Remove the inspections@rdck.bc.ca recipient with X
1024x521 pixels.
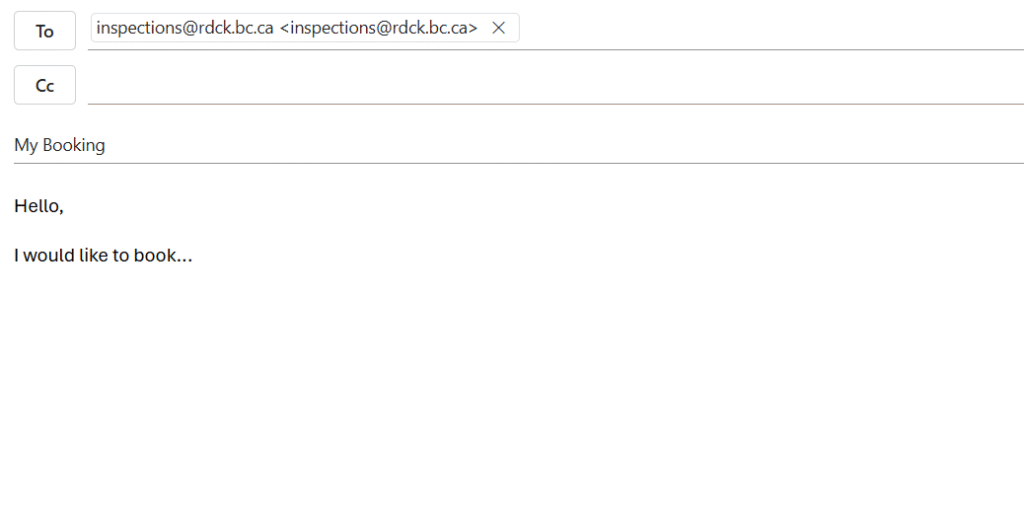coord(499,28)
